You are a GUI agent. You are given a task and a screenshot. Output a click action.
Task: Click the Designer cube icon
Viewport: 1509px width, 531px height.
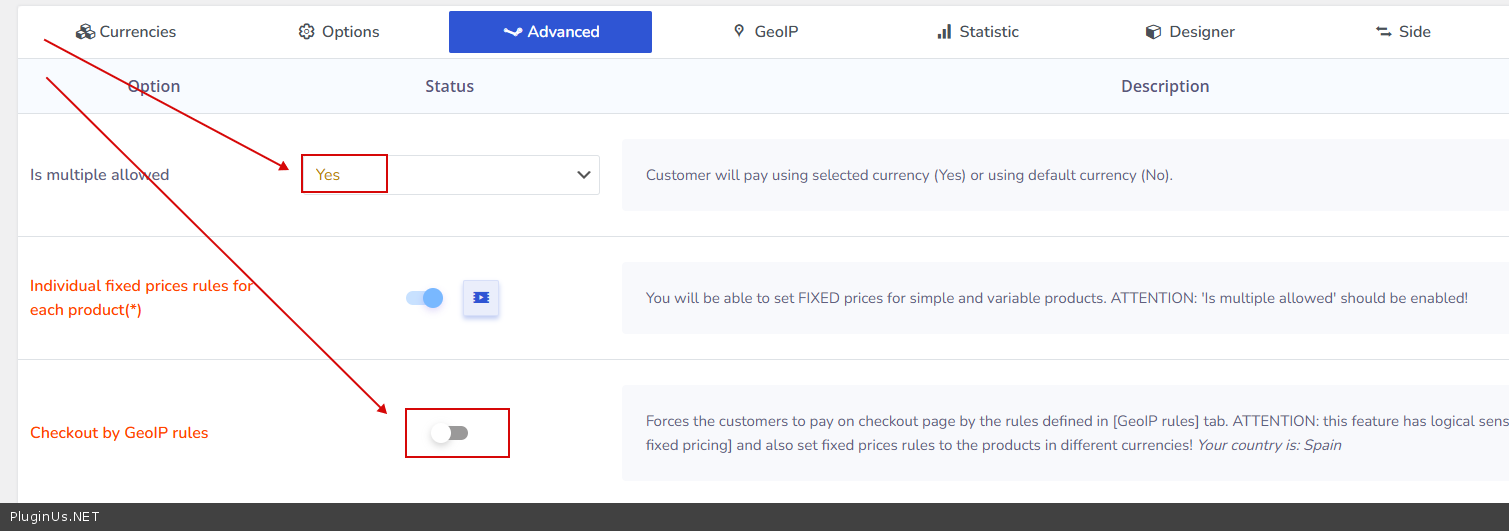(x=1153, y=32)
